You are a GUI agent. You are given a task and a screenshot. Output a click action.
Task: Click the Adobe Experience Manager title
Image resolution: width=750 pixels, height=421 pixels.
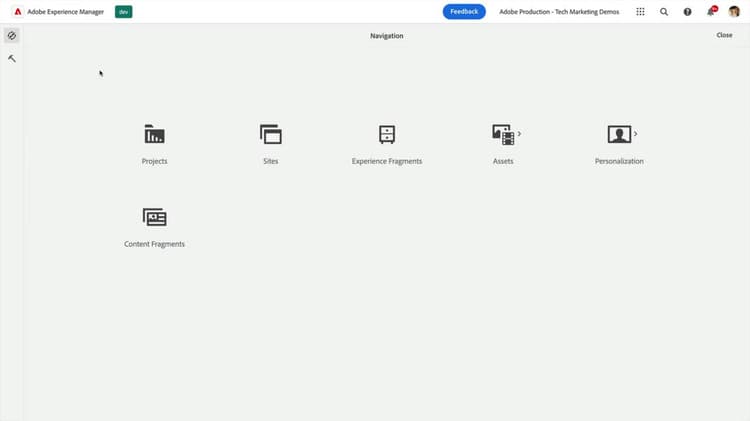[66, 11]
